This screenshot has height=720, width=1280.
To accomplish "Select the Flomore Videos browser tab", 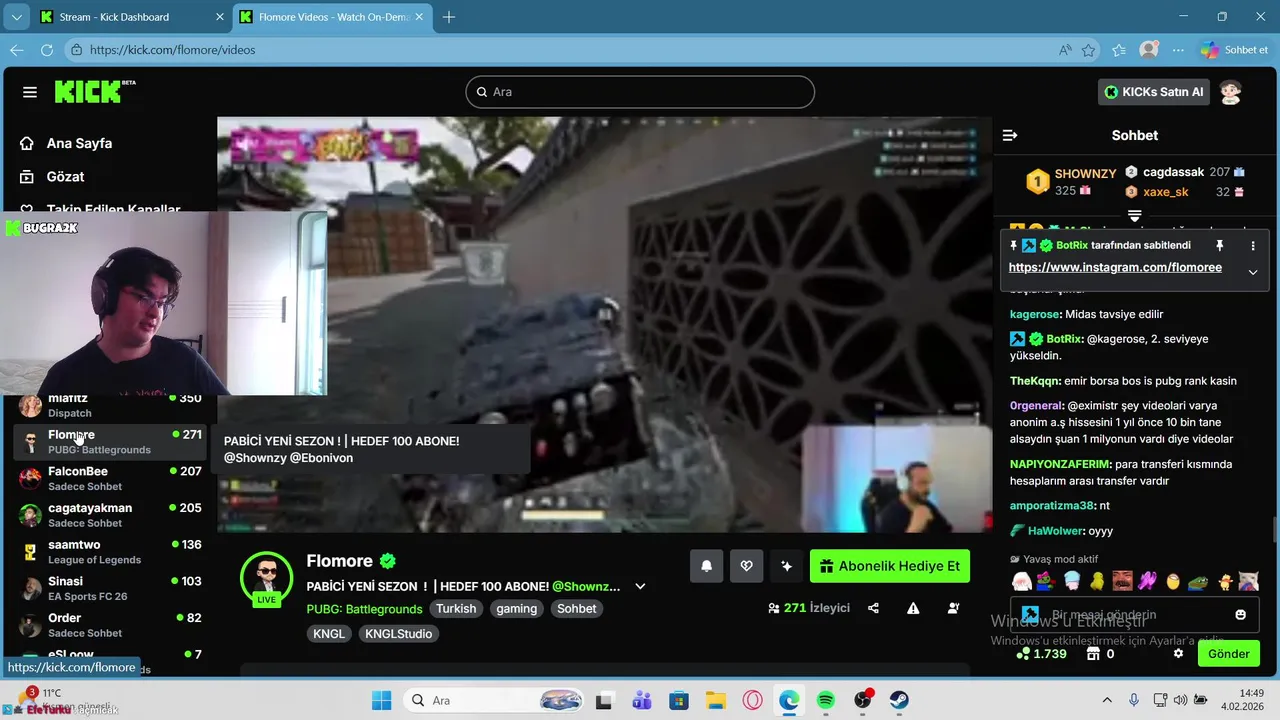I will [331, 17].
